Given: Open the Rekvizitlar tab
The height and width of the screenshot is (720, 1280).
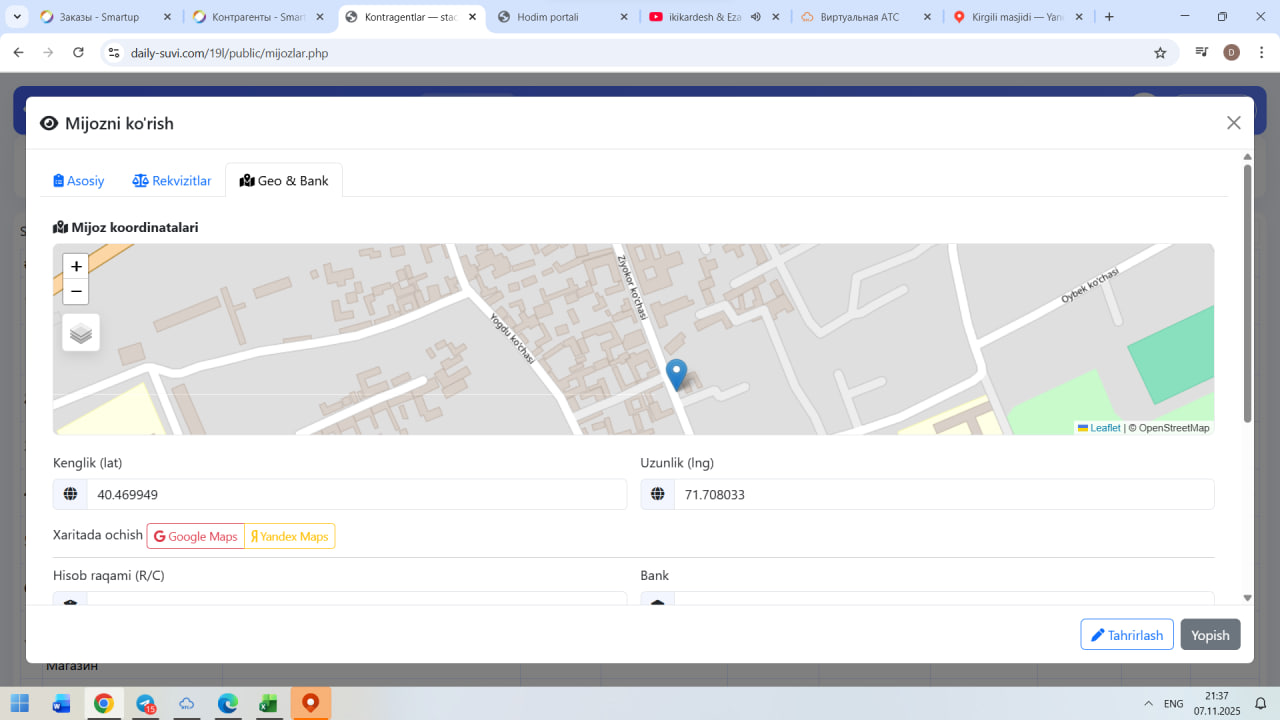Looking at the screenshot, I should [x=172, y=181].
